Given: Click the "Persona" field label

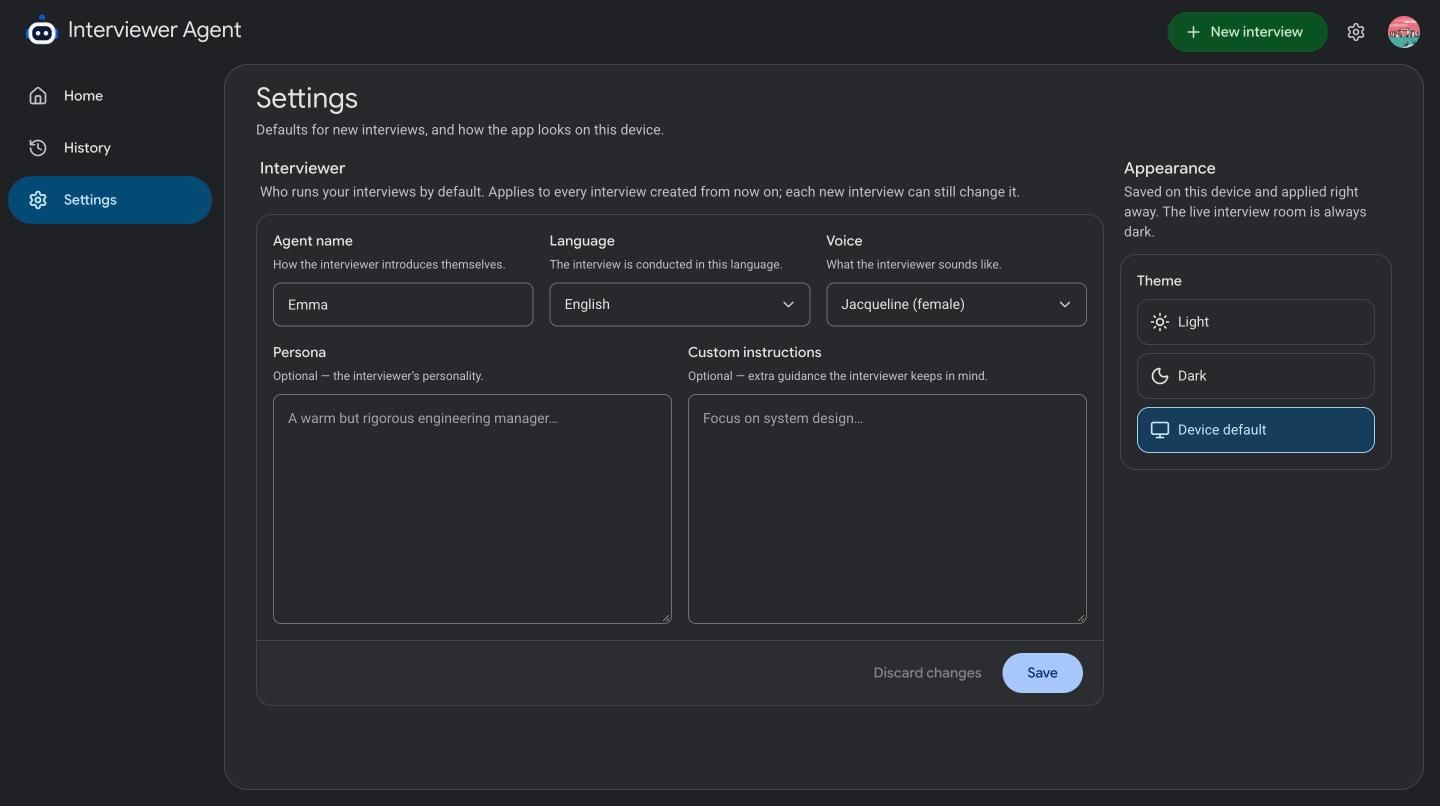Looking at the screenshot, I should click(299, 352).
